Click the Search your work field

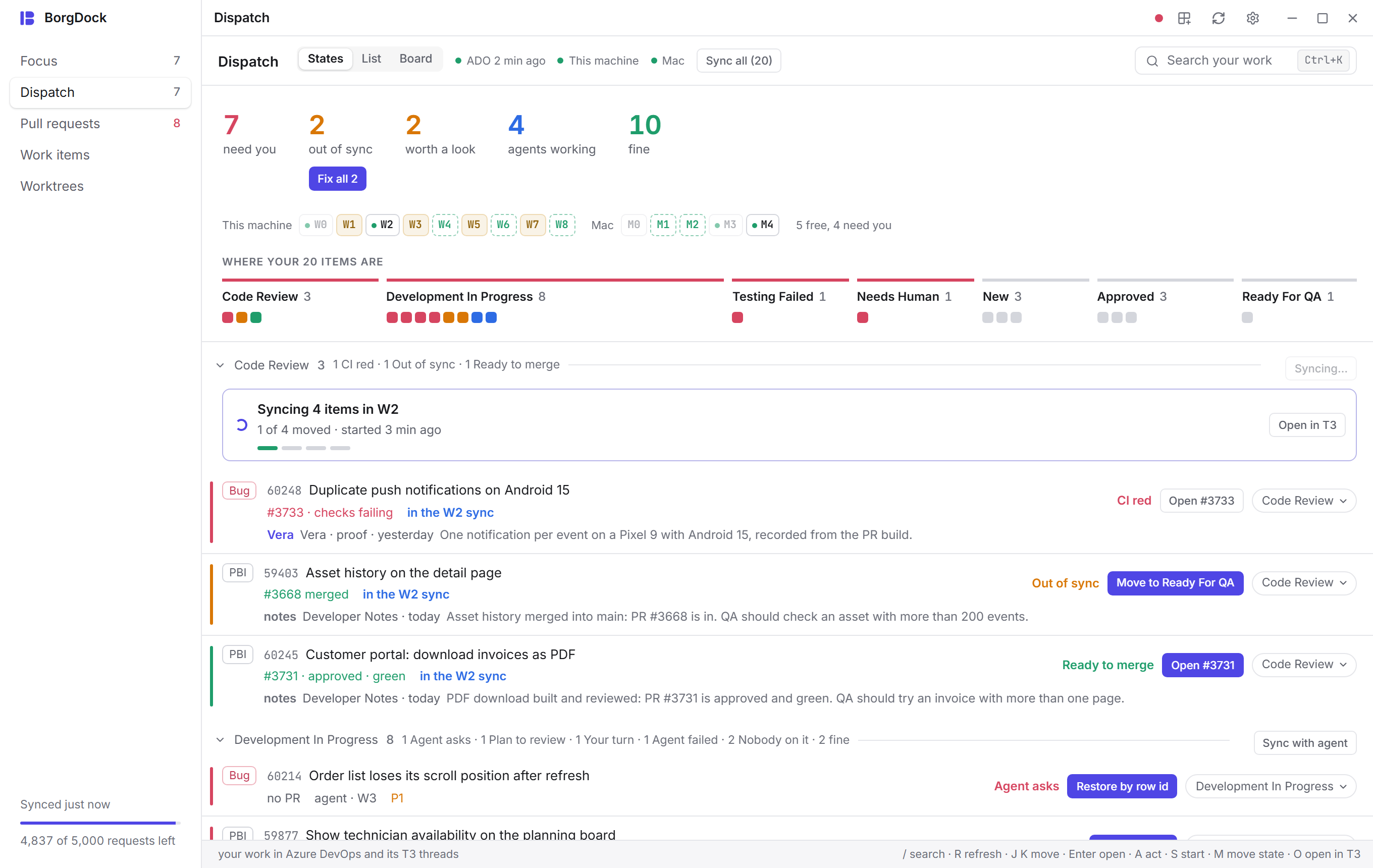click(x=1245, y=61)
